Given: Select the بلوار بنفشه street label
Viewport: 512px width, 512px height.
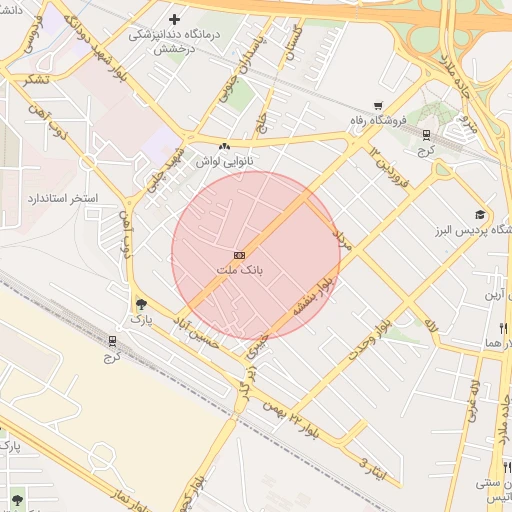Looking at the screenshot, I should click(x=313, y=295).
